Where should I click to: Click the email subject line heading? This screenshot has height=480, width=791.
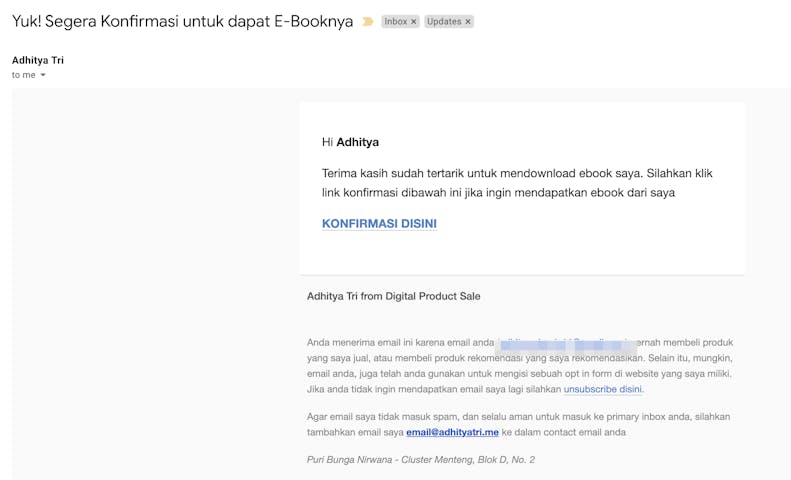pos(182,21)
